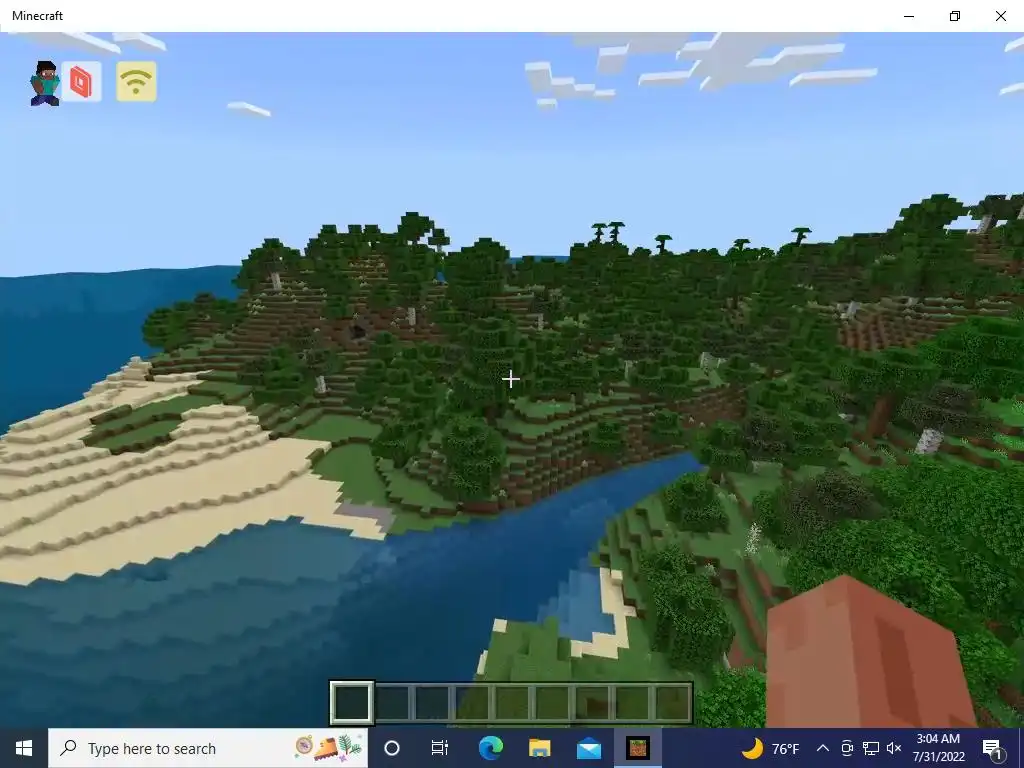This screenshot has width=1024, height=768.
Task: Open Cortana circle icon on the taskbar
Action: 392,748
